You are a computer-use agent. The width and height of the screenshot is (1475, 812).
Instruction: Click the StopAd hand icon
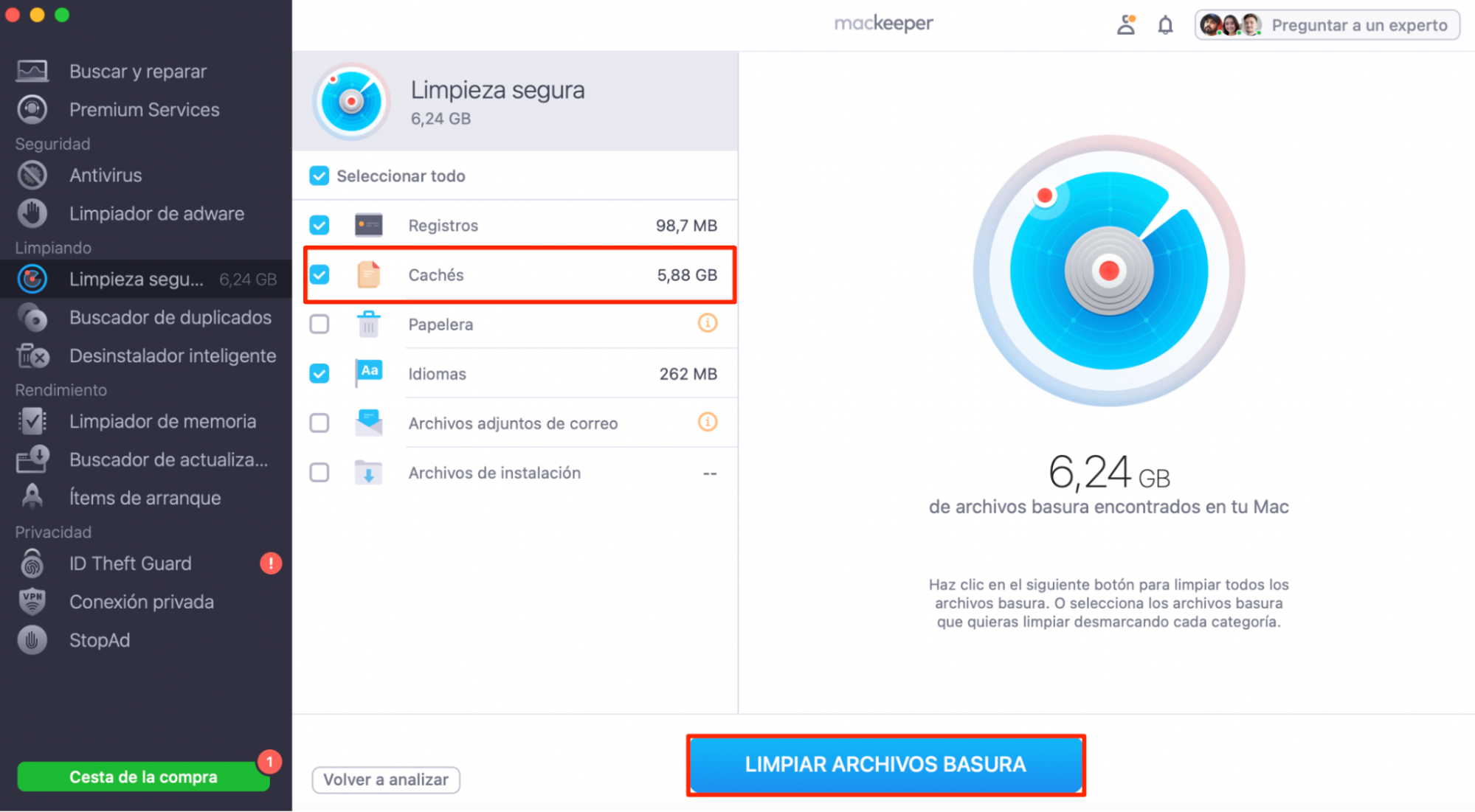click(x=32, y=640)
